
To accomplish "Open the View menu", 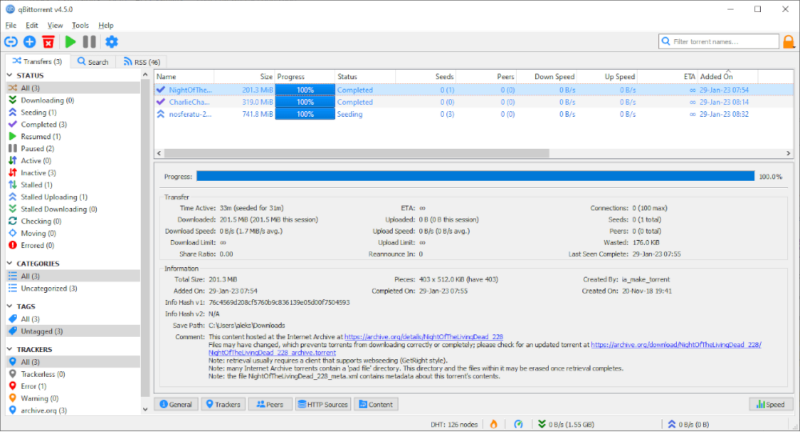I will [55, 26].
